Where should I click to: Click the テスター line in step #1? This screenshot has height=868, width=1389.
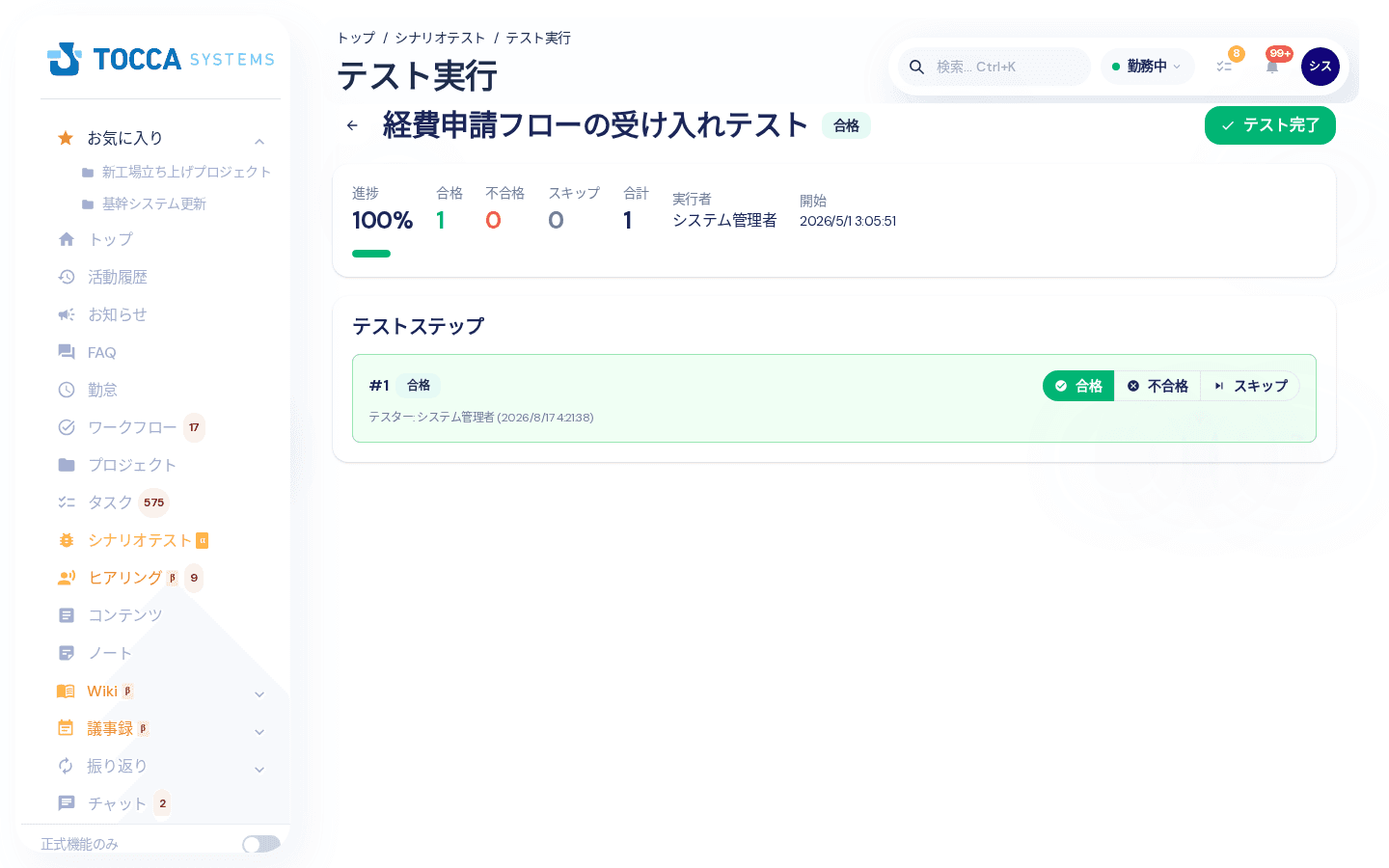(481, 418)
